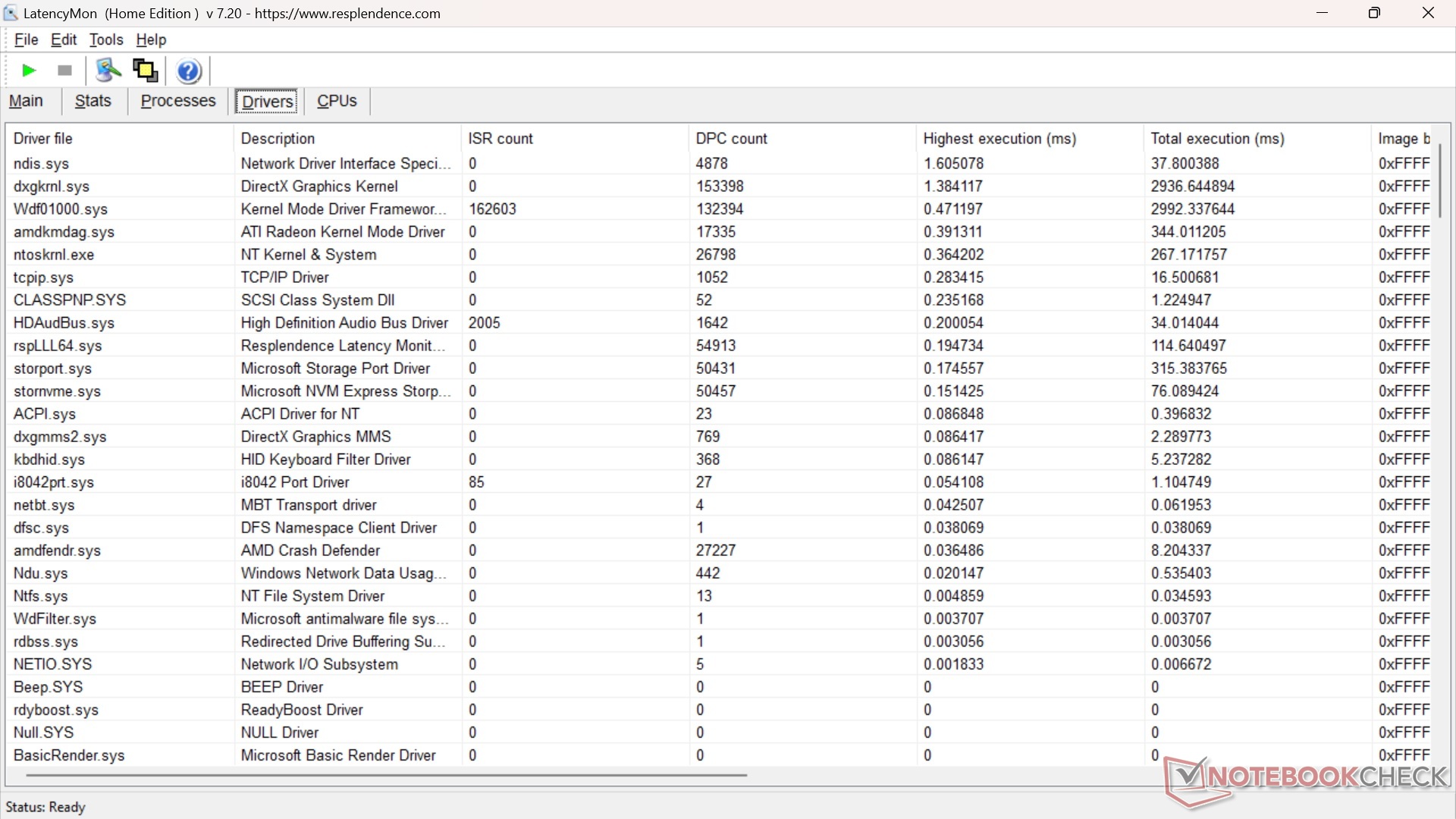Switch to the Stats tab
Viewport: 1456px width, 819px height.
[93, 101]
